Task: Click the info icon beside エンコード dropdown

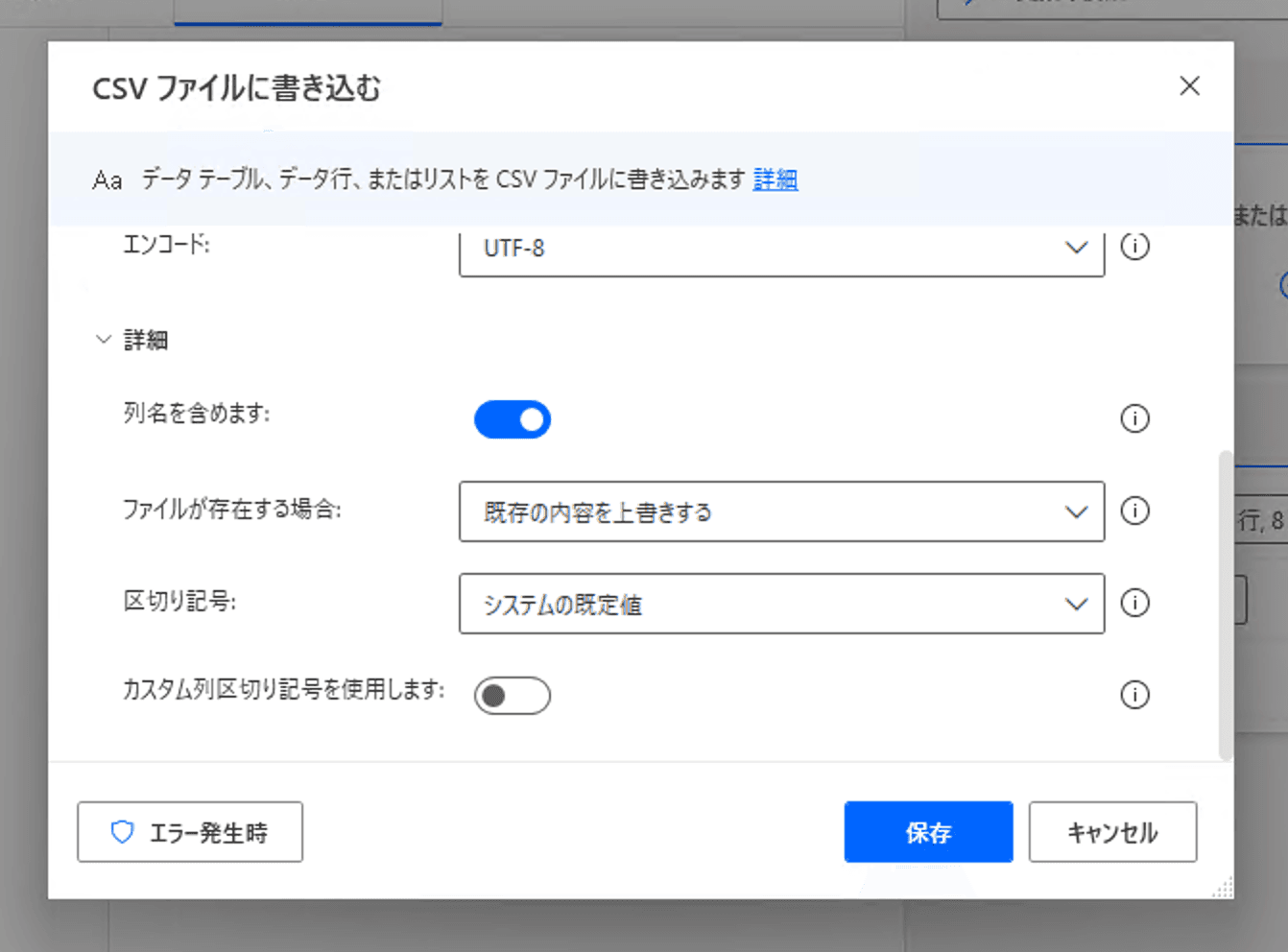Action: coord(1134,247)
